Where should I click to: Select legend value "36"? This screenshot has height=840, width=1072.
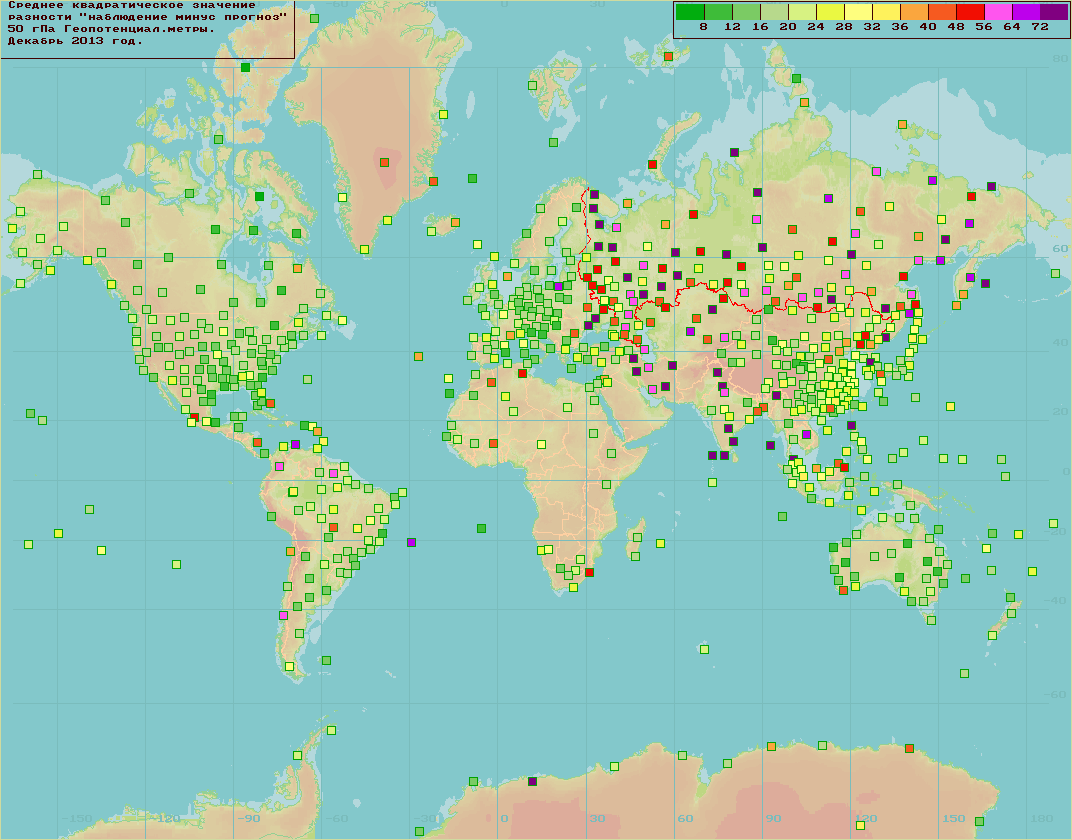pos(900,27)
